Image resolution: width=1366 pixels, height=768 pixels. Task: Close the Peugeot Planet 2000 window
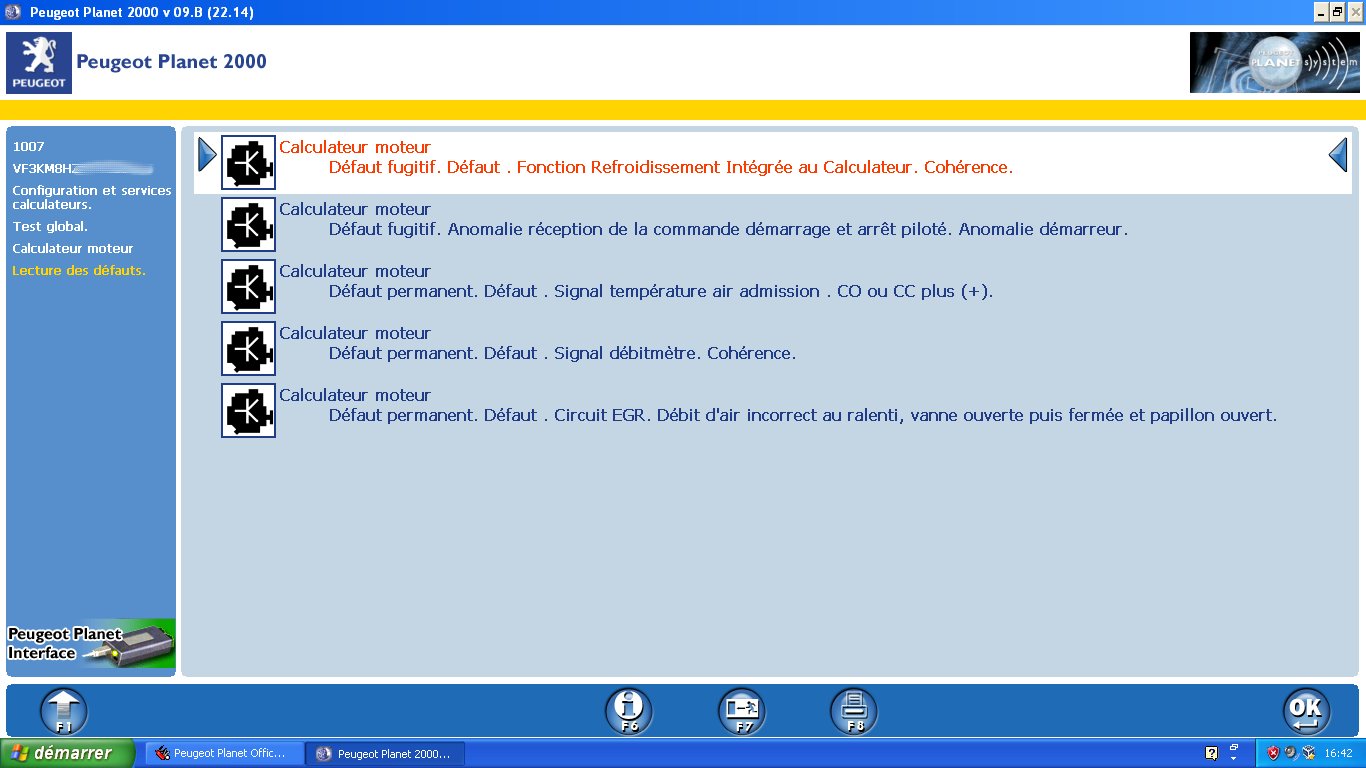[x=1355, y=12]
